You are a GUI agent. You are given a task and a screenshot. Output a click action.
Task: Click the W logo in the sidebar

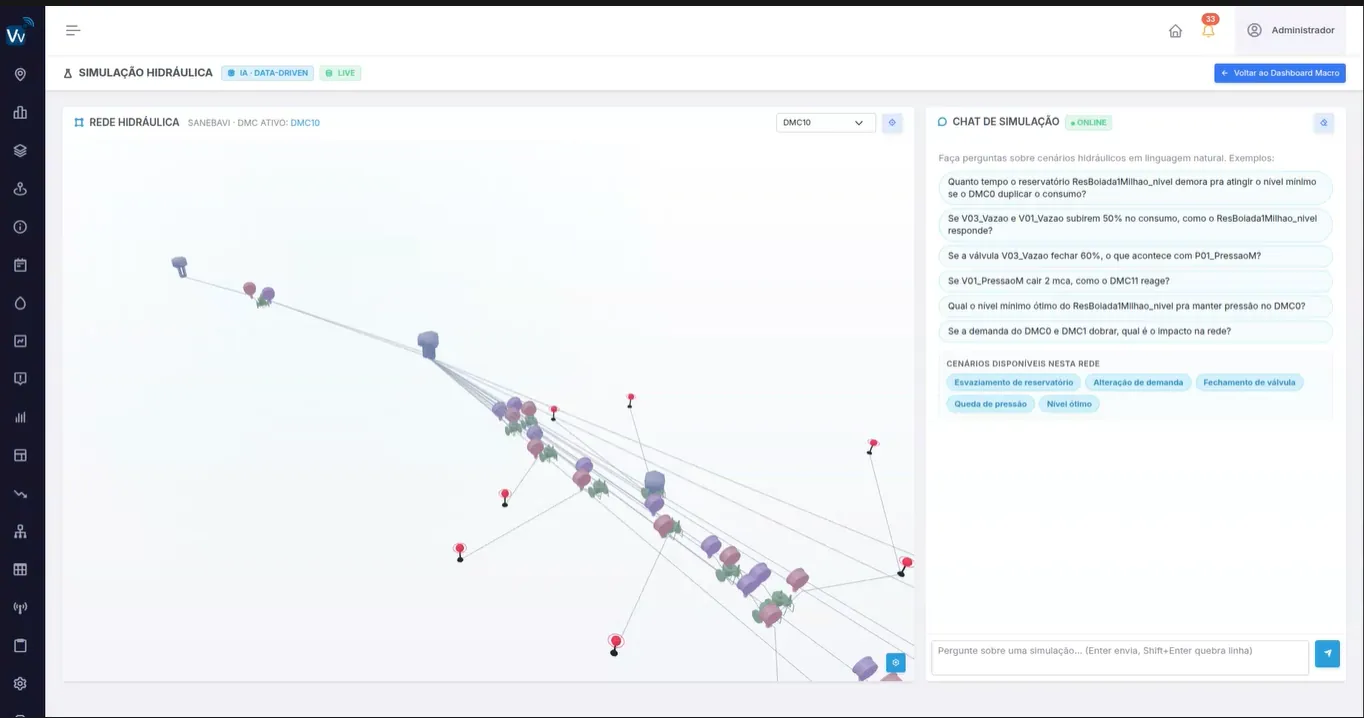(18, 33)
